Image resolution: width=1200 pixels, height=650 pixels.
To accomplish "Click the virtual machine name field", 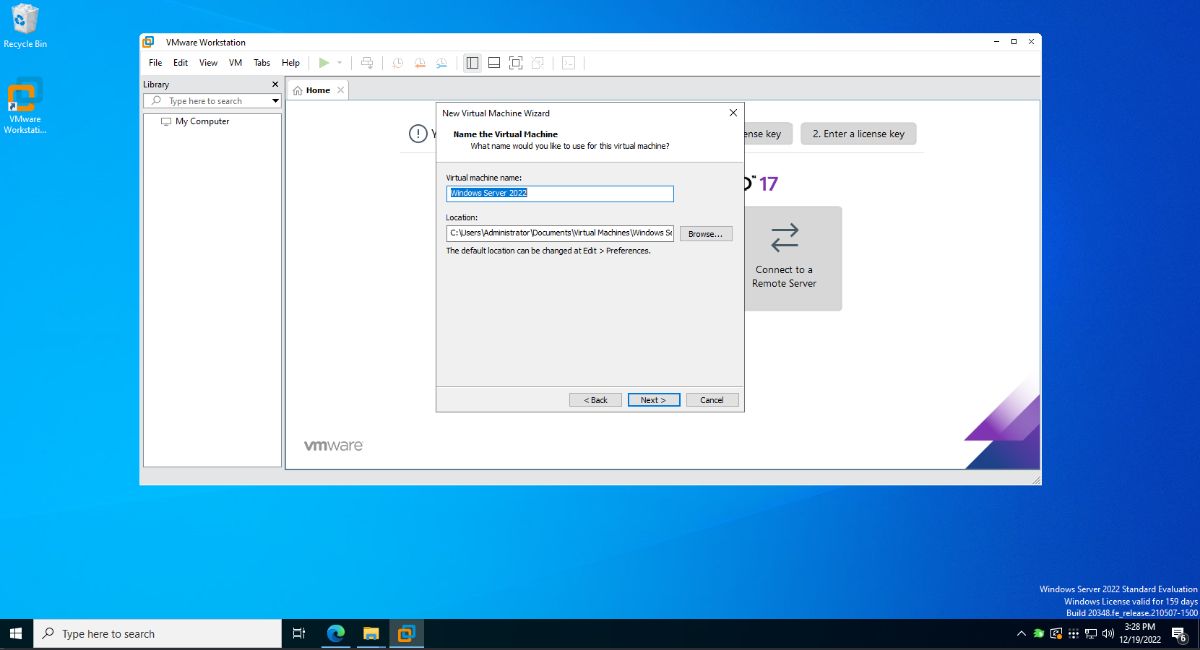I will point(559,193).
